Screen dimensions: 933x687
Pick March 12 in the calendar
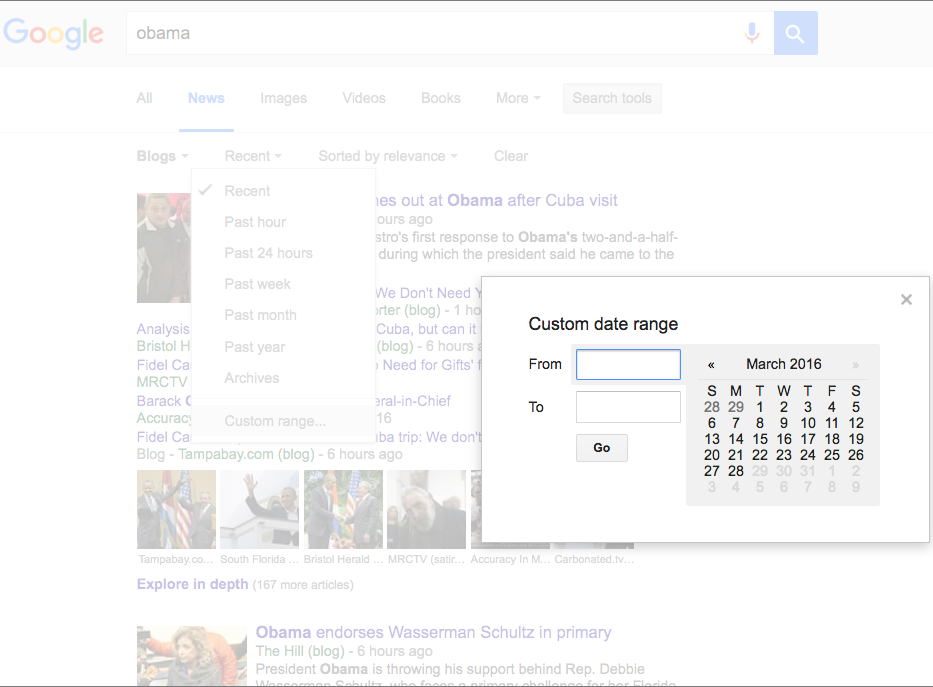click(856, 424)
